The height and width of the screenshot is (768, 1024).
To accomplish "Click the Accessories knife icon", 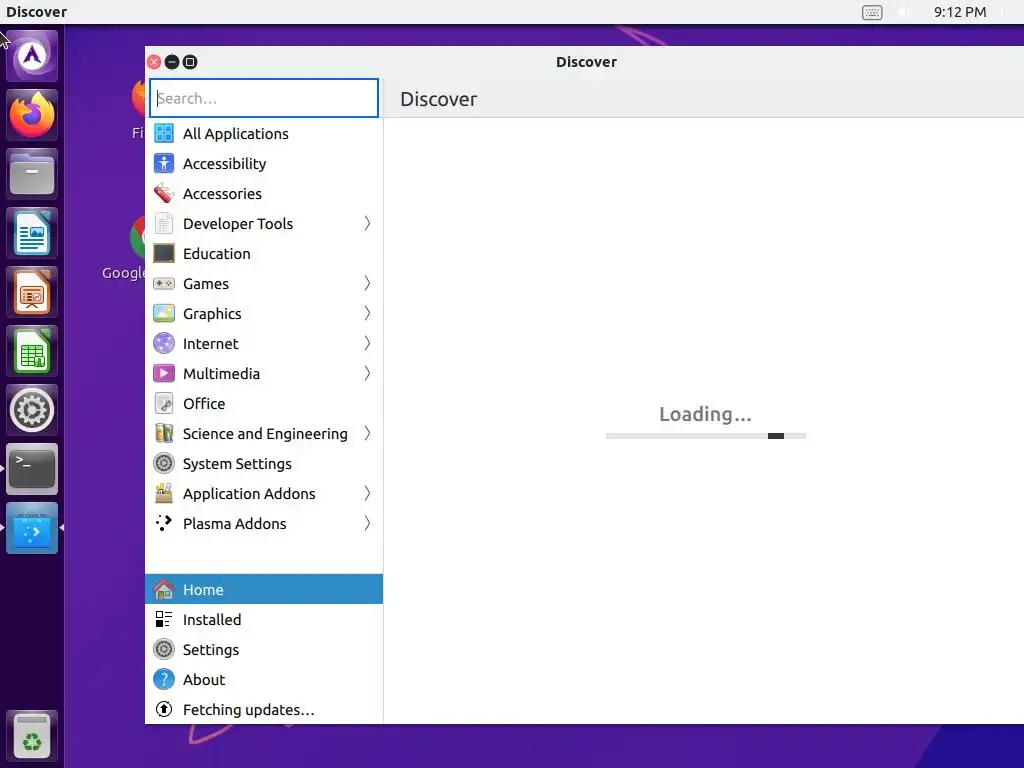I will 164,193.
